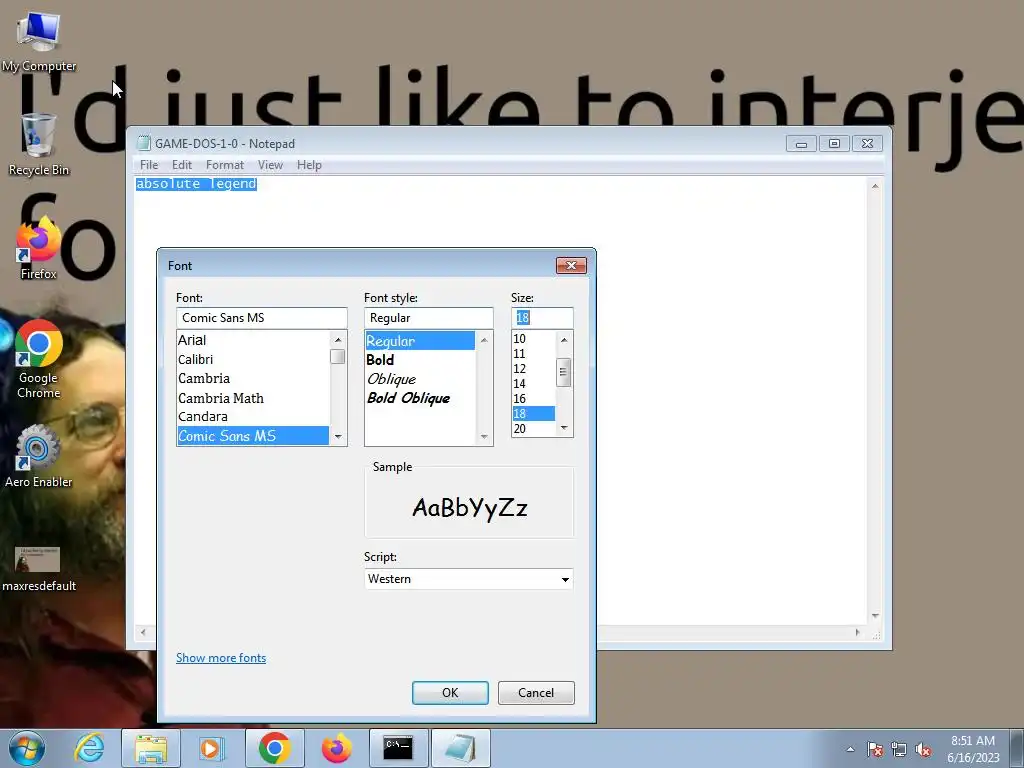The width and height of the screenshot is (1024, 768).
Task: Open the Format menu in Notepad
Action: click(x=225, y=165)
